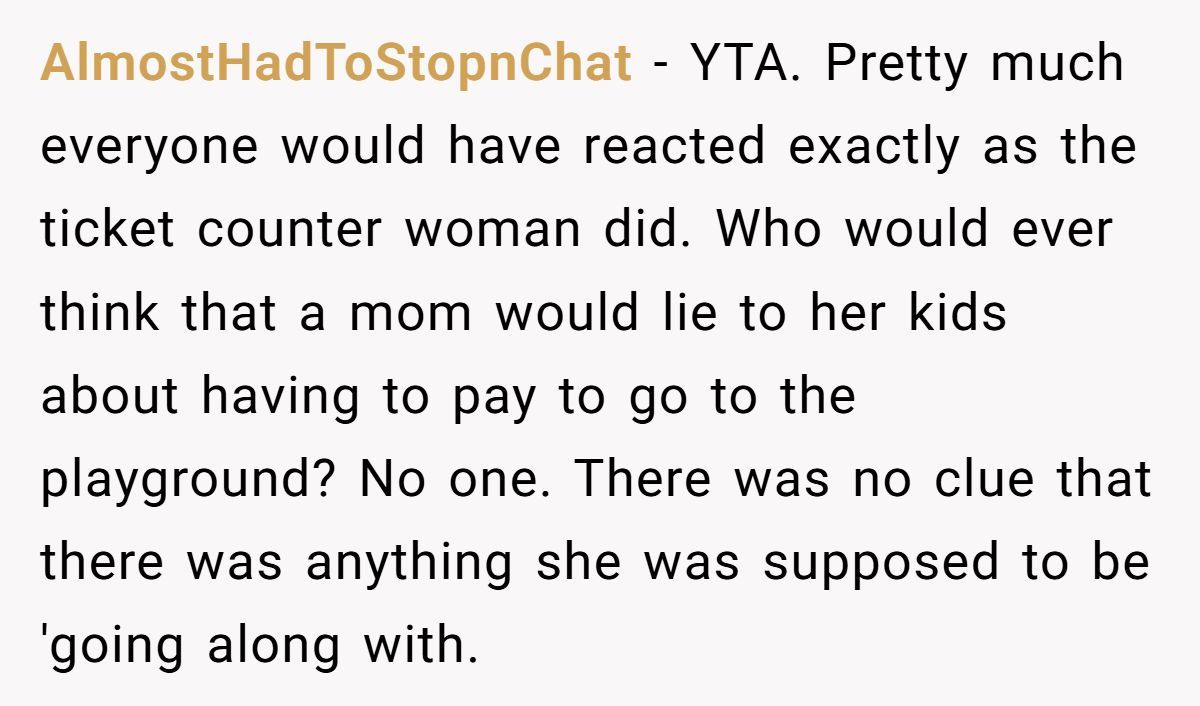Click the word "counter" in the comment

[289, 230]
